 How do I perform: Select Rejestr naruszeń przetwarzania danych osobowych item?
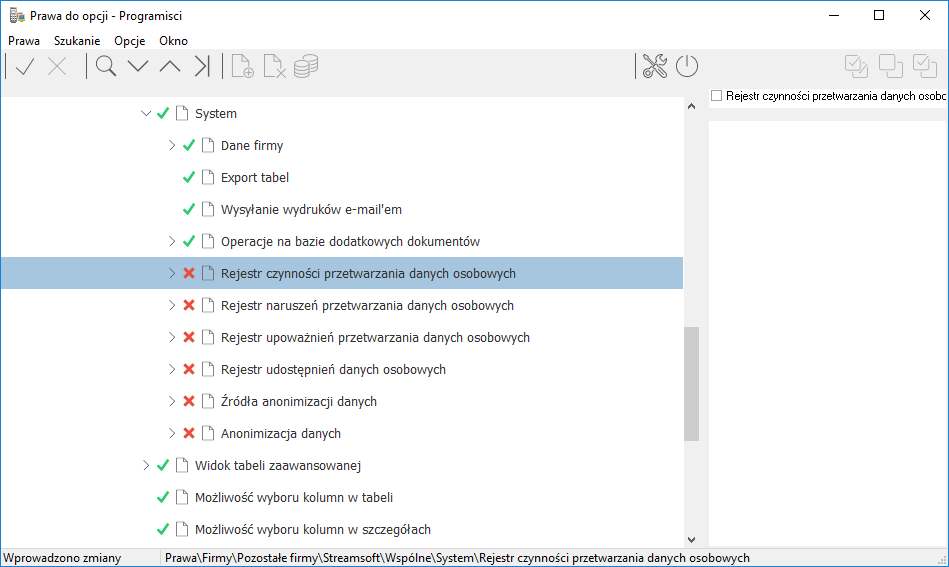(x=367, y=306)
